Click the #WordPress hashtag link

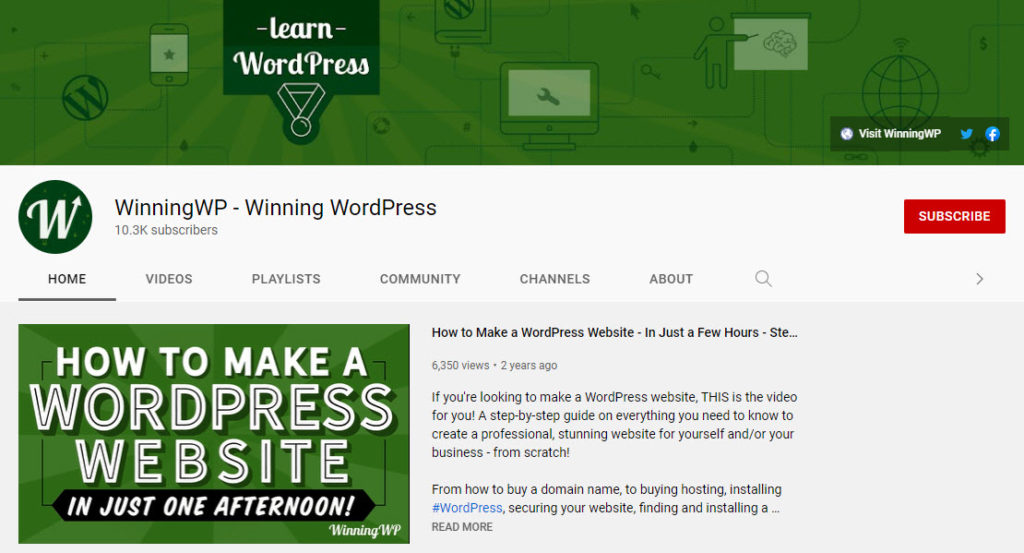click(467, 508)
